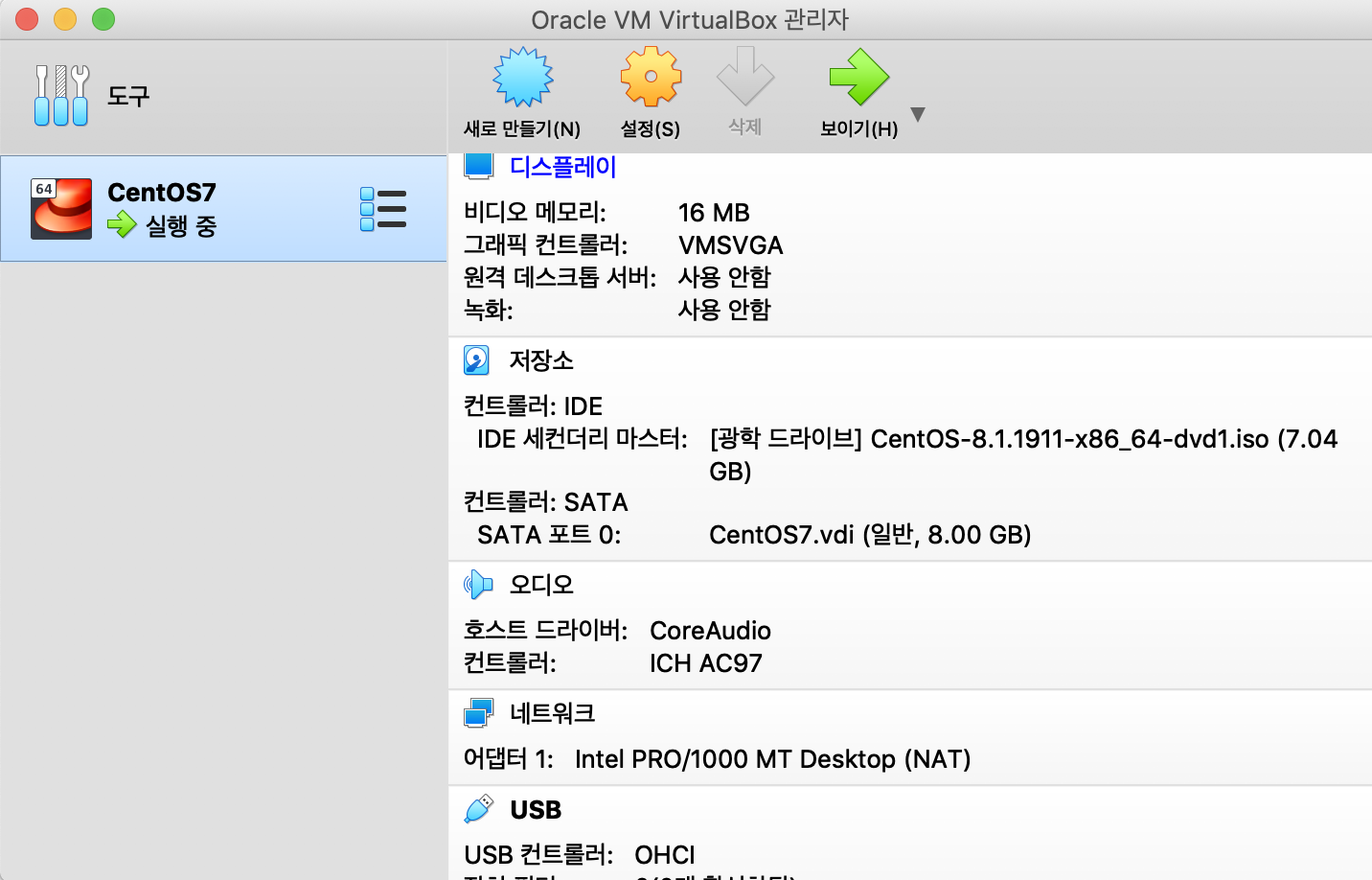The image size is (1372, 880).
Task: Click the 오디오 speaker icon
Action: pyautogui.click(x=478, y=584)
